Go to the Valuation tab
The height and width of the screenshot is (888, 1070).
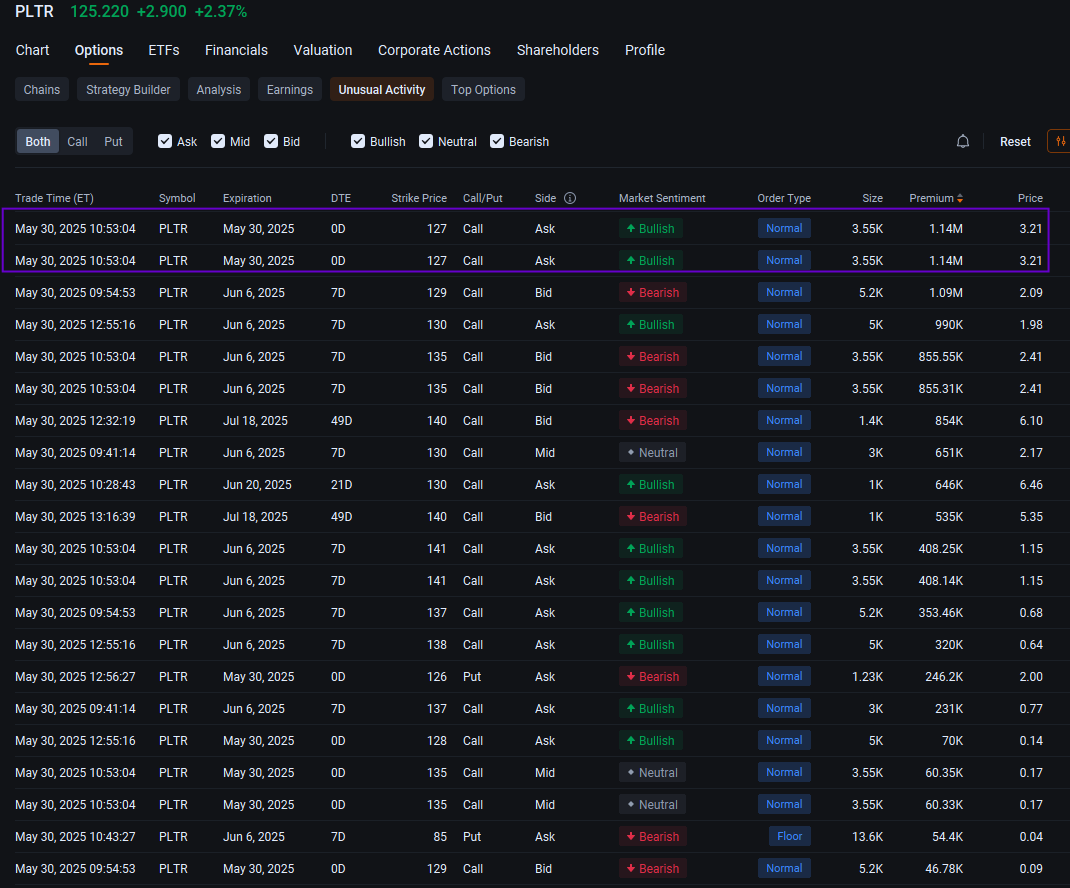323,50
